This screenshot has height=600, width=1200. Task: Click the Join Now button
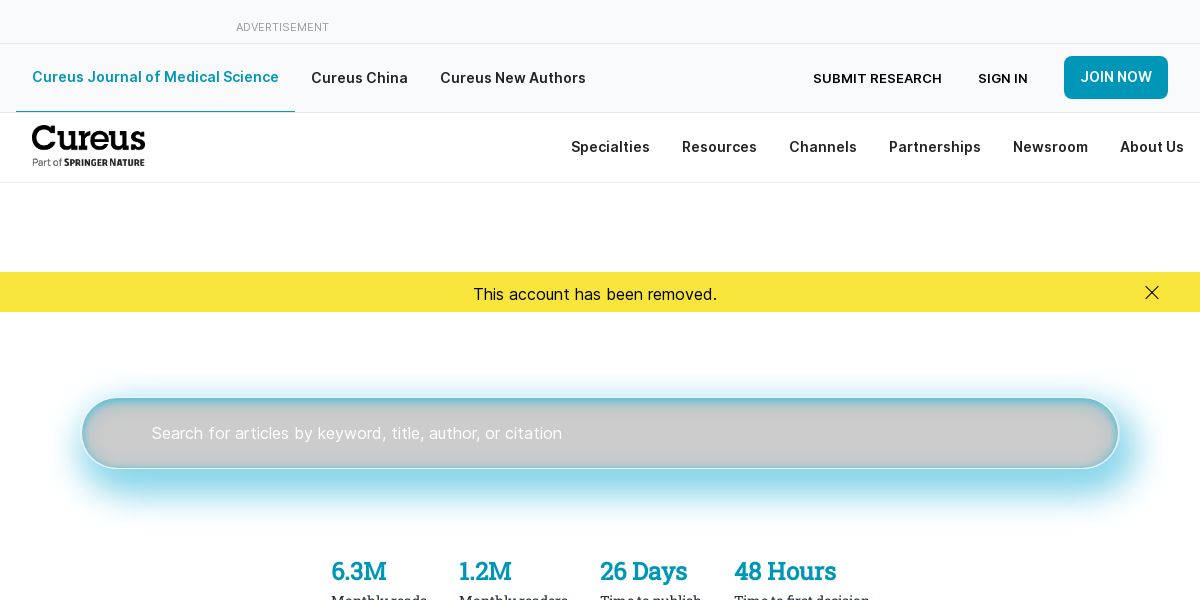(1116, 77)
